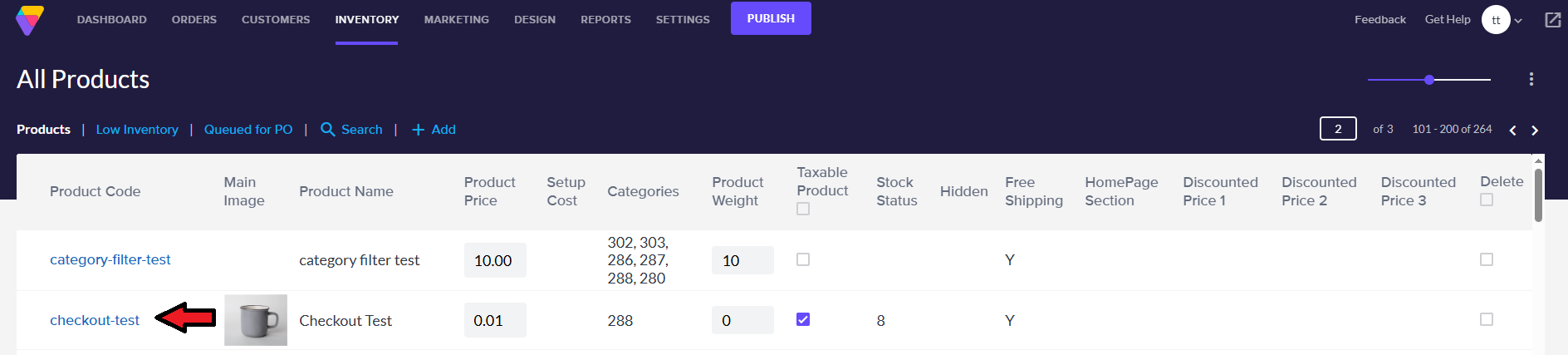Uncheck Taxable Product for Checkout Test
Screen dimensions: 1568x355
(x=803, y=319)
